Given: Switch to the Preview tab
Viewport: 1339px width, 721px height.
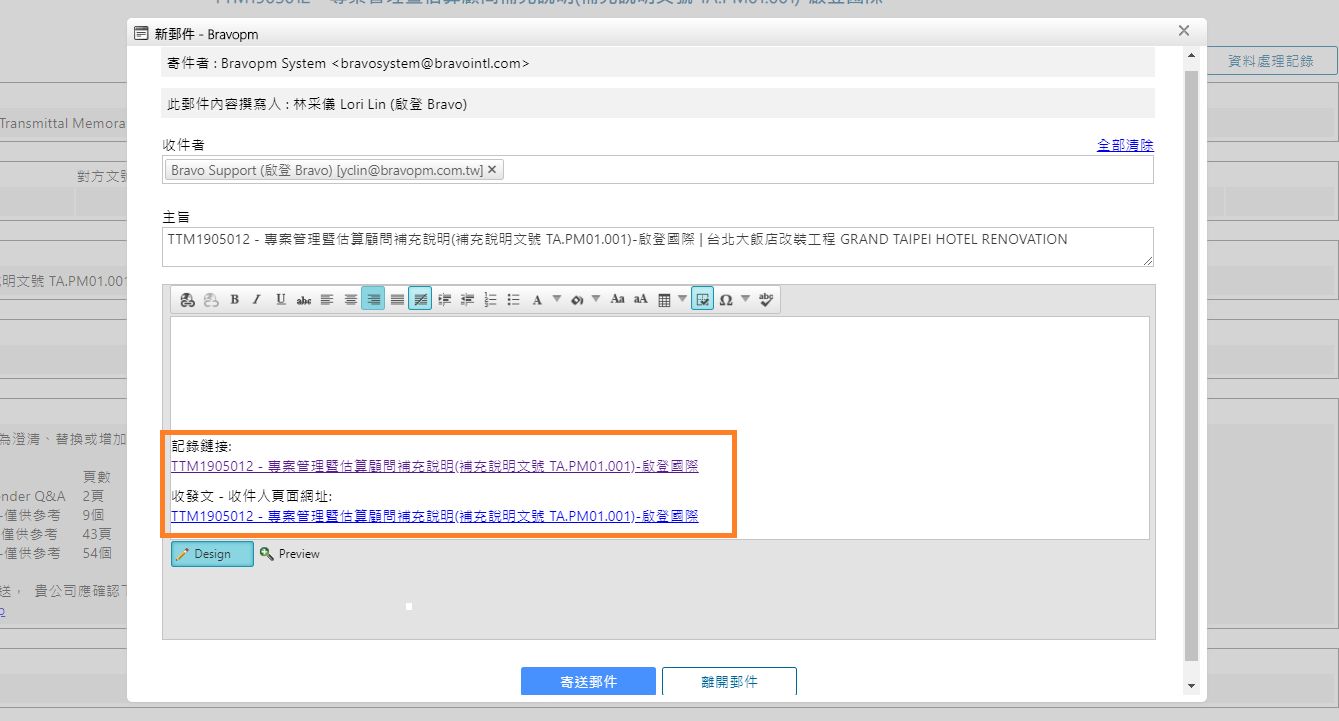Looking at the screenshot, I should (x=290, y=554).
